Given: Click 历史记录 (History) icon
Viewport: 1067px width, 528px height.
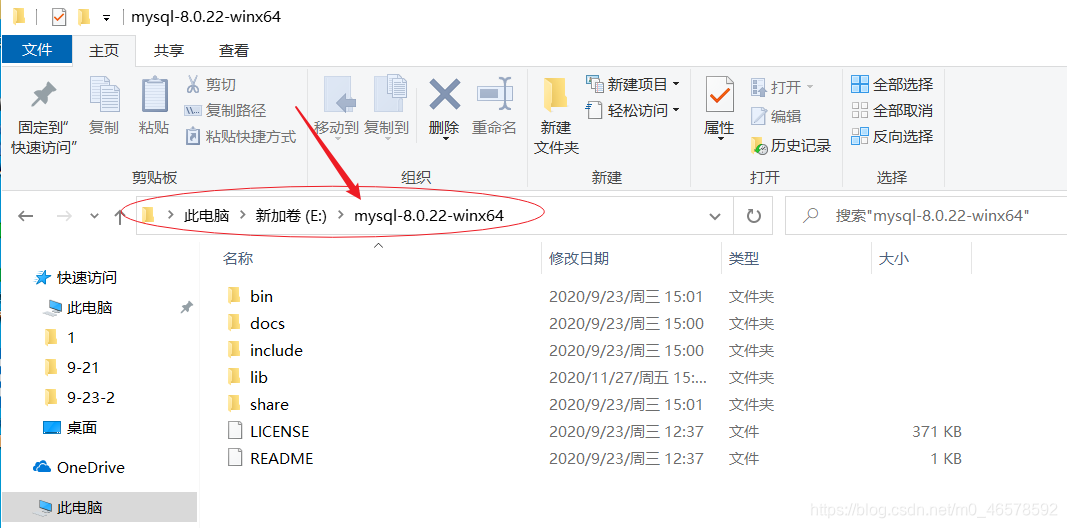Looking at the screenshot, I should click(759, 145).
